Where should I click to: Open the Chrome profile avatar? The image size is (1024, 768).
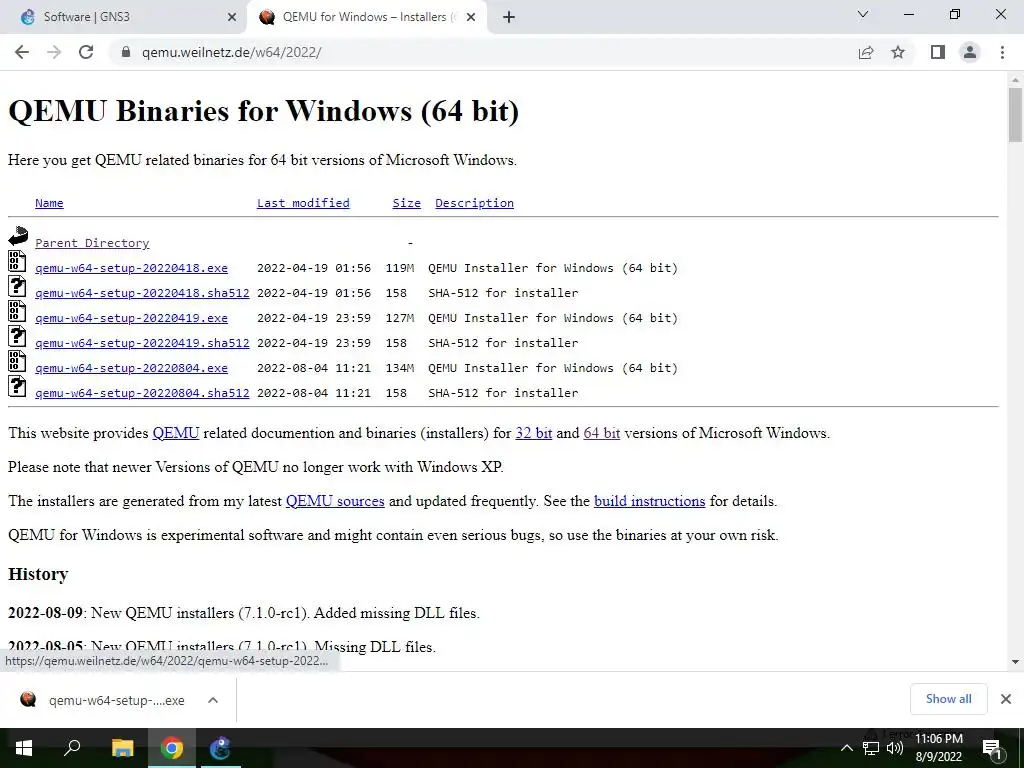pos(970,52)
